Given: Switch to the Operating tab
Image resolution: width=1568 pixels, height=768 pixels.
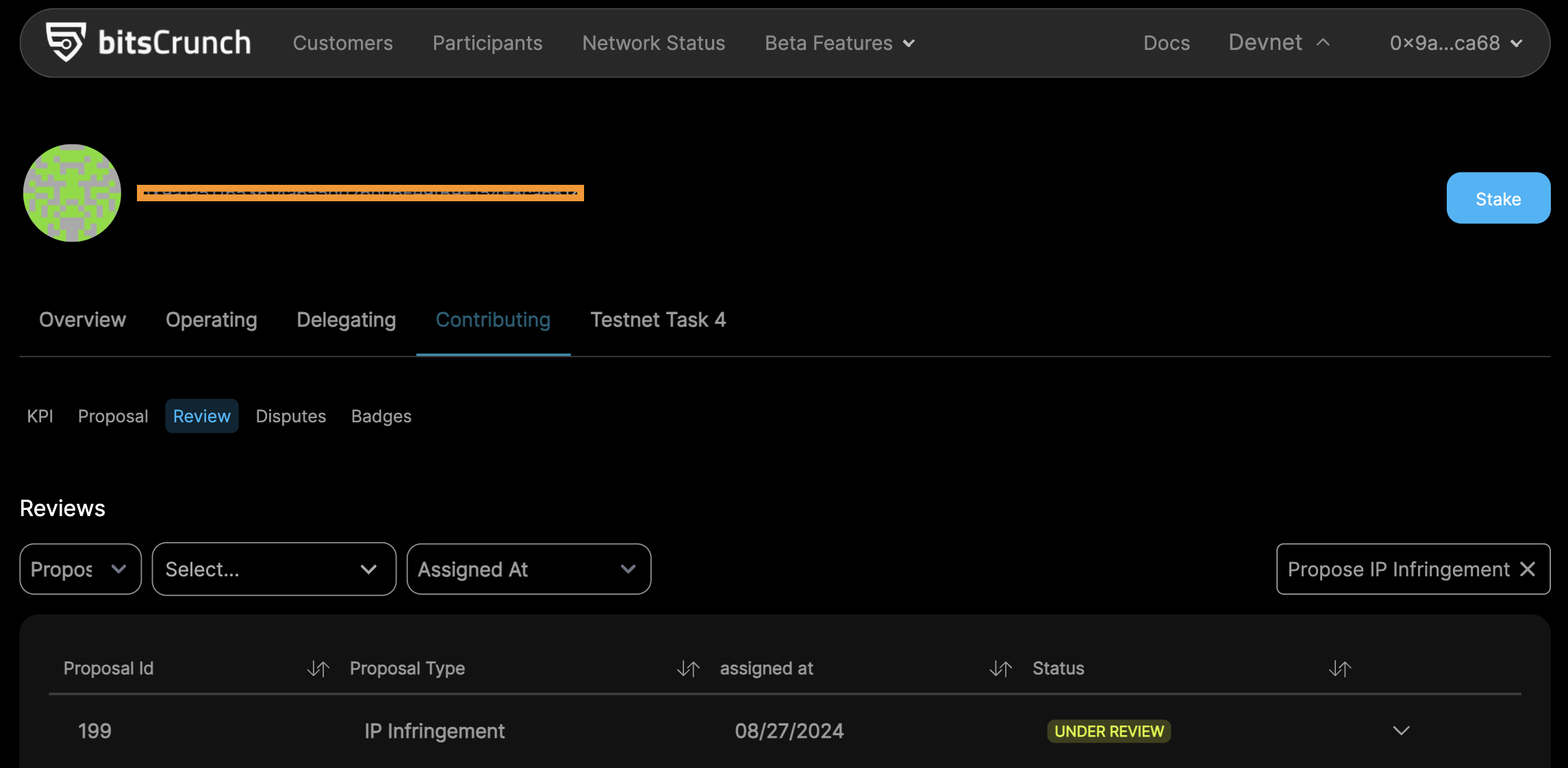Looking at the screenshot, I should point(211,320).
